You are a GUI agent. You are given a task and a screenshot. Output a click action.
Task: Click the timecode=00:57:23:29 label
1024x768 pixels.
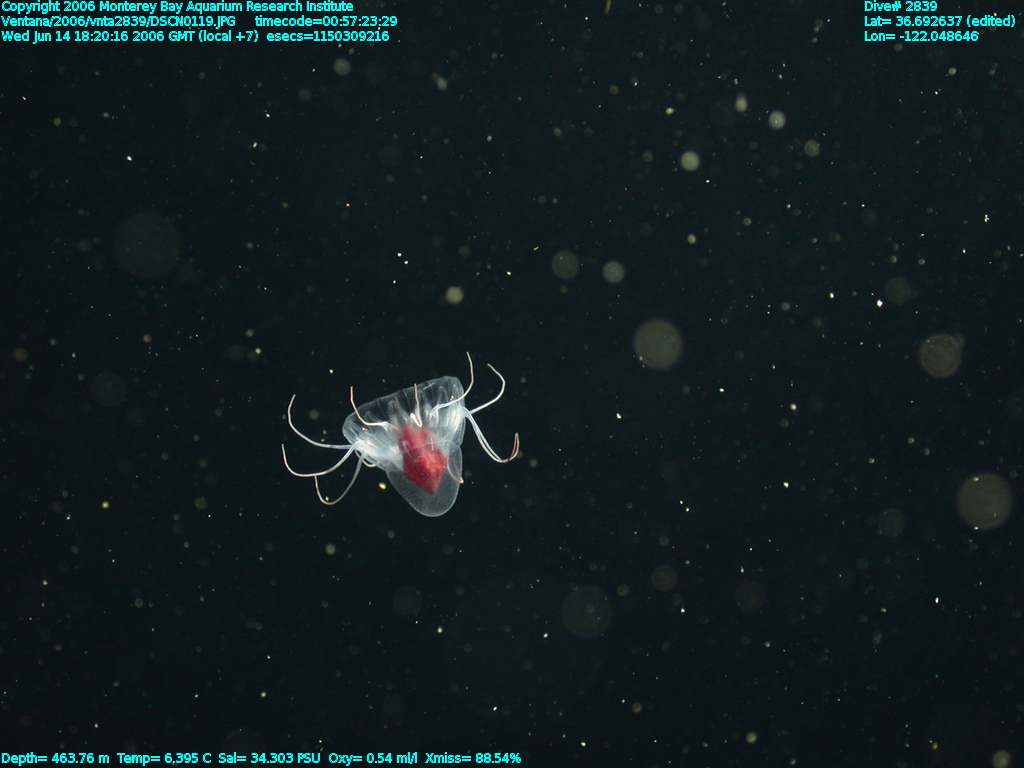coord(326,21)
